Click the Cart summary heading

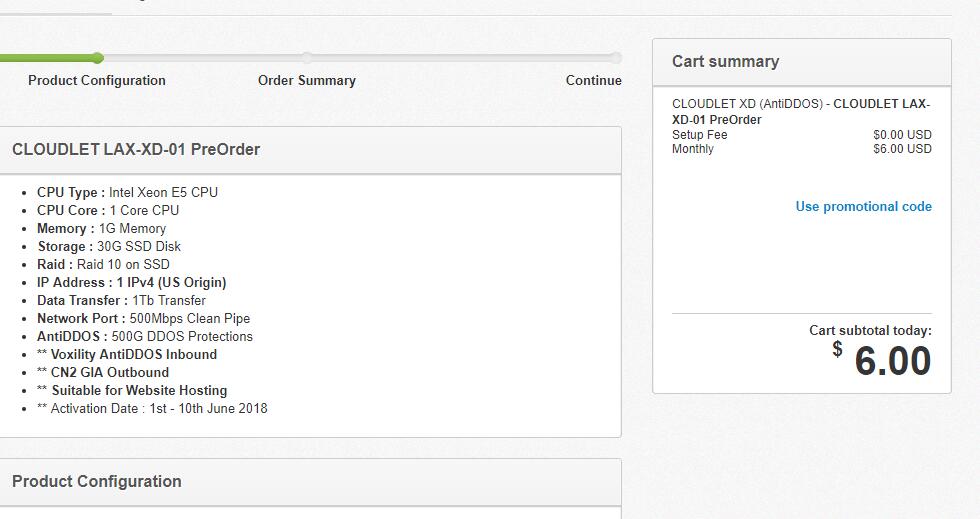[725, 62]
